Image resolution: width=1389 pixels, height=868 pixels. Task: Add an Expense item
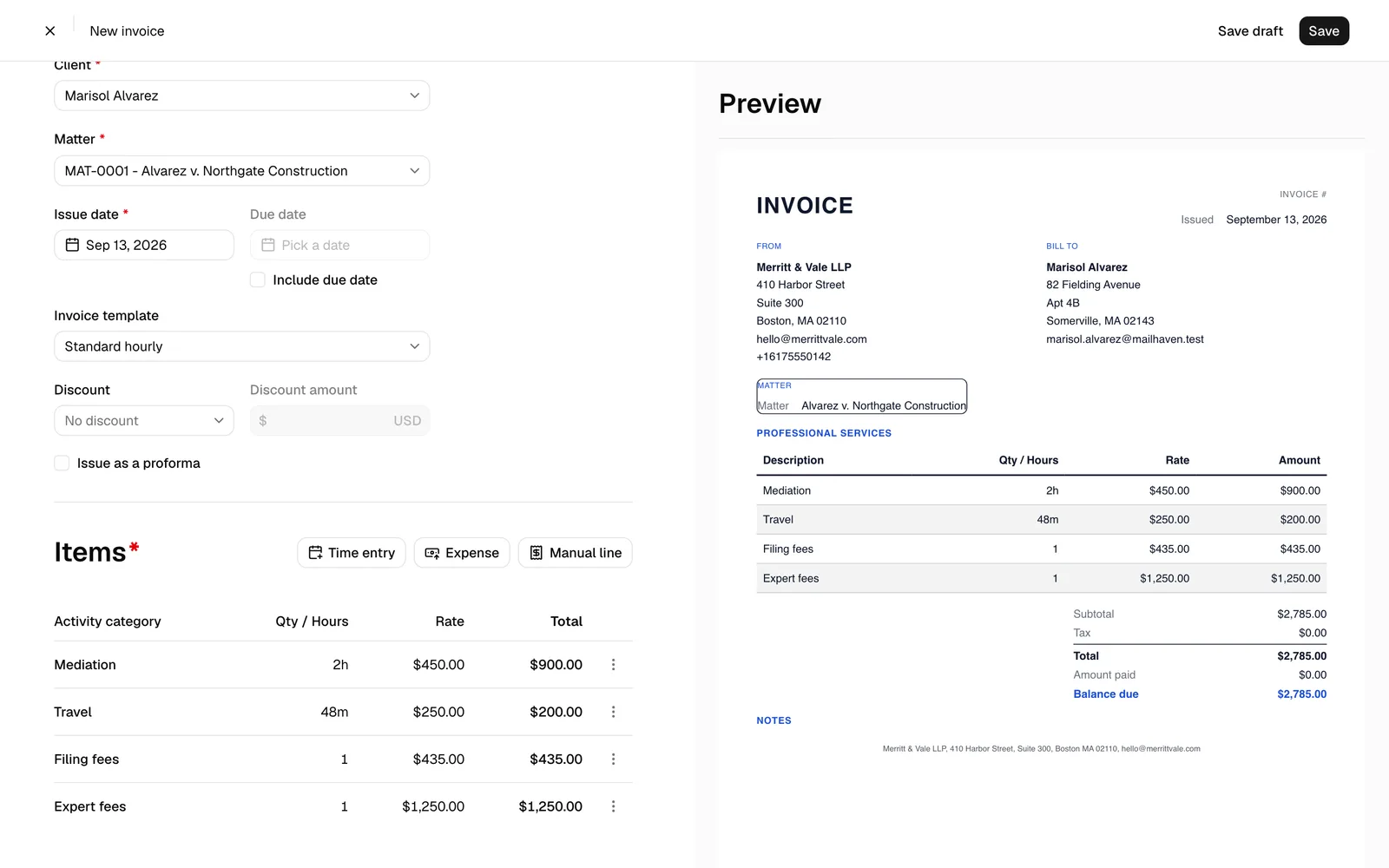(462, 553)
